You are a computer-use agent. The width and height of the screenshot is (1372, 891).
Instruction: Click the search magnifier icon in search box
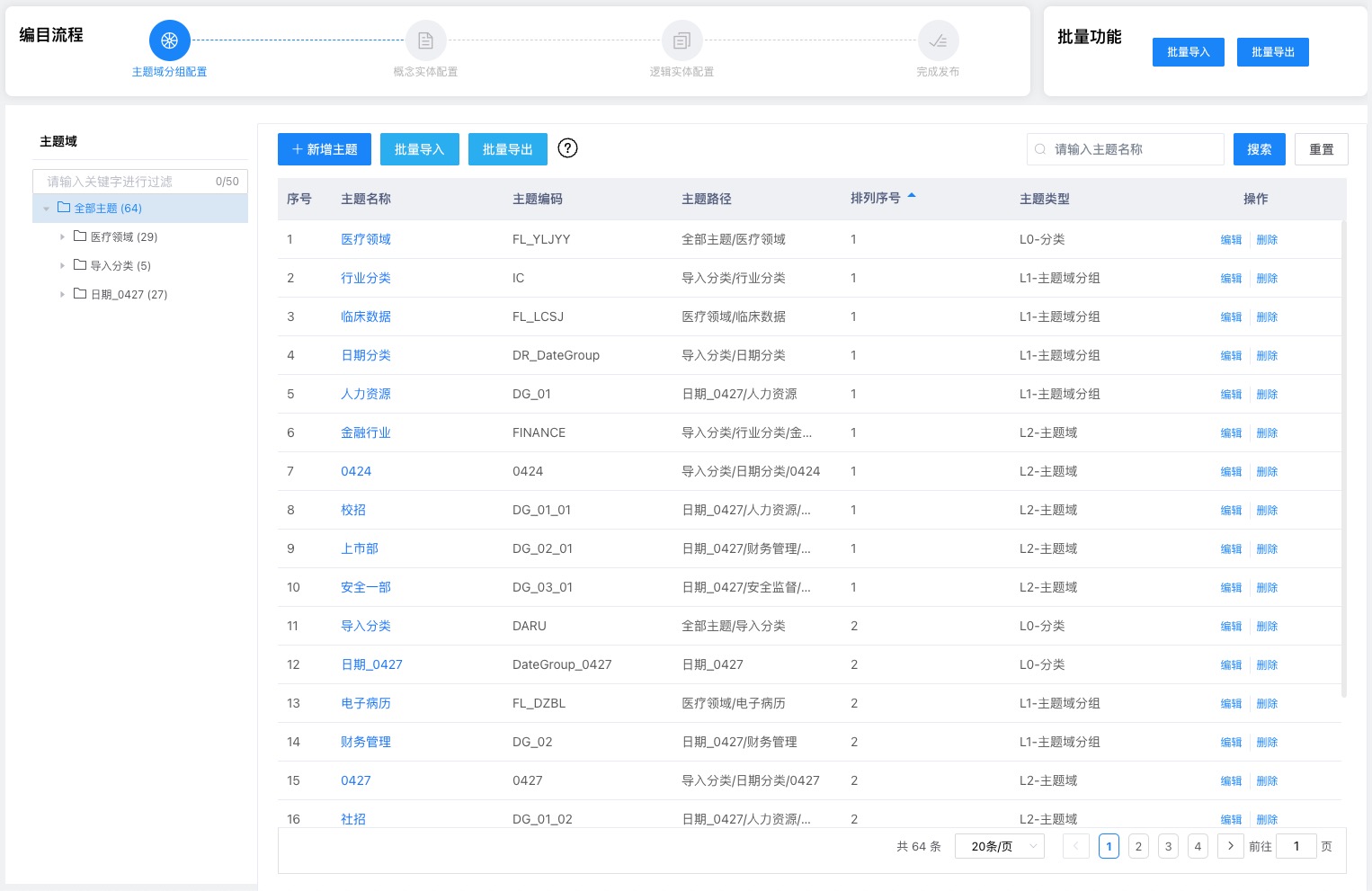1040,149
